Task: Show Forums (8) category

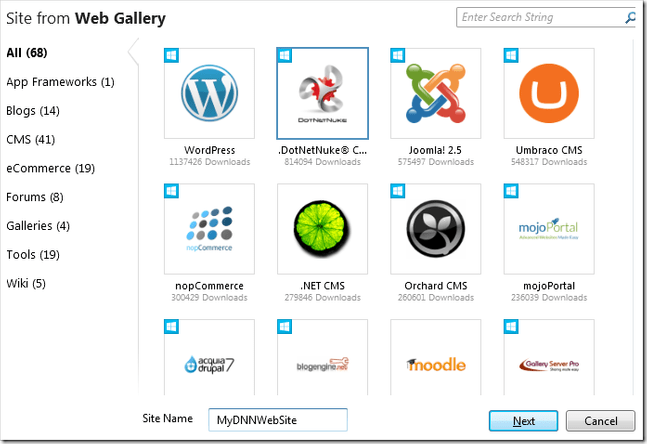Action: (x=35, y=197)
